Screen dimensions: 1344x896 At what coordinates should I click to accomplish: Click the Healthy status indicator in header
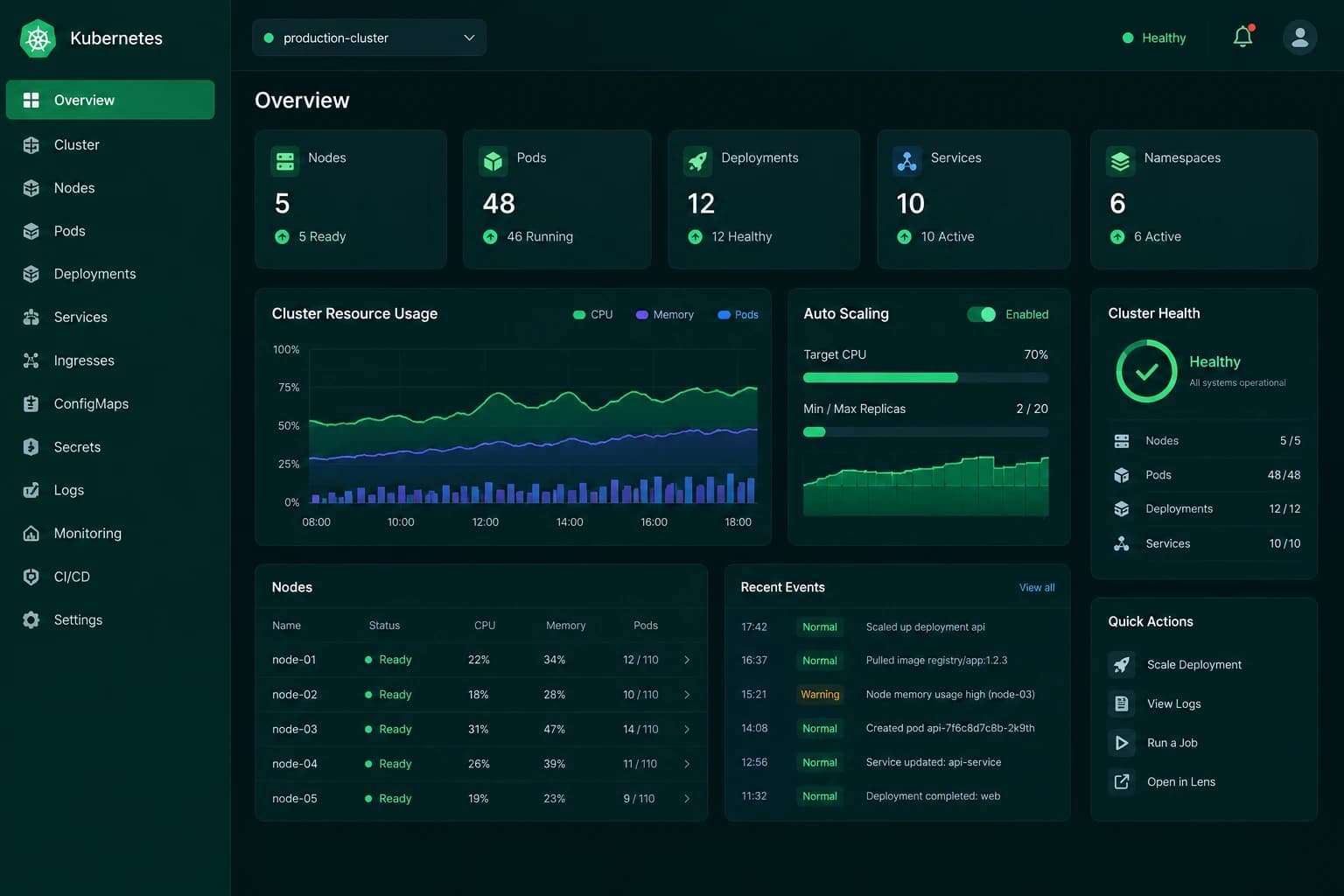[1154, 38]
